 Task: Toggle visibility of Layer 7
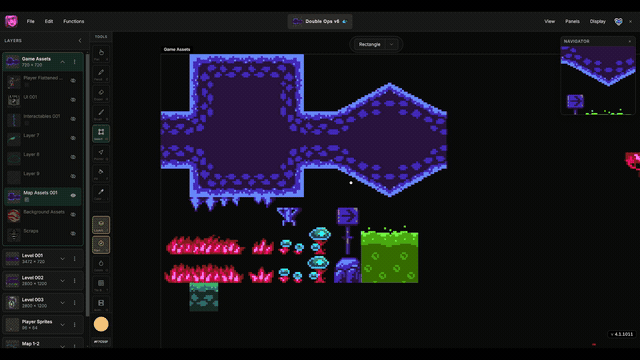click(73, 138)
